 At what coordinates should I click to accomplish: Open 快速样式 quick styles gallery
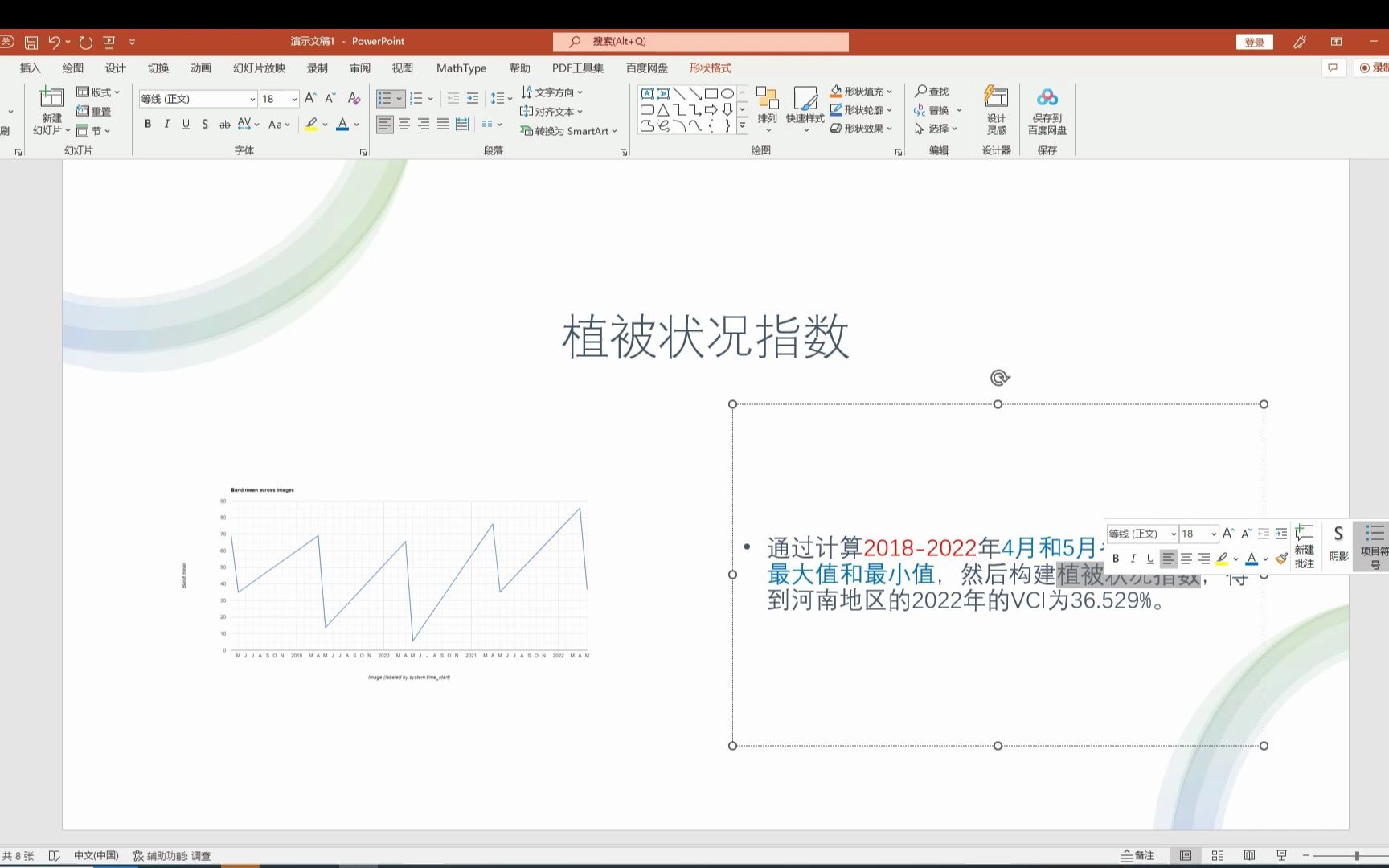(805, 109)
